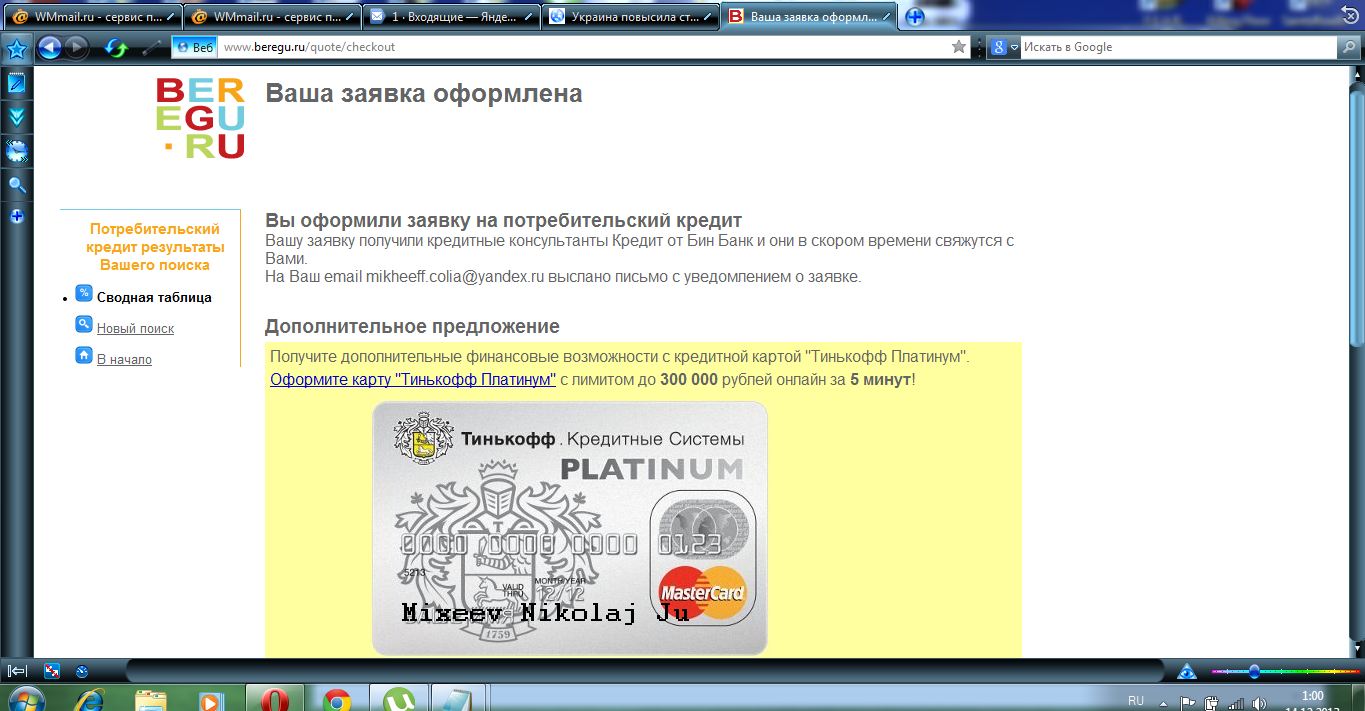Bookmark page with address bar star
Screen dimensions: 1365x711
pyautogui.click(x=959, y=47)
